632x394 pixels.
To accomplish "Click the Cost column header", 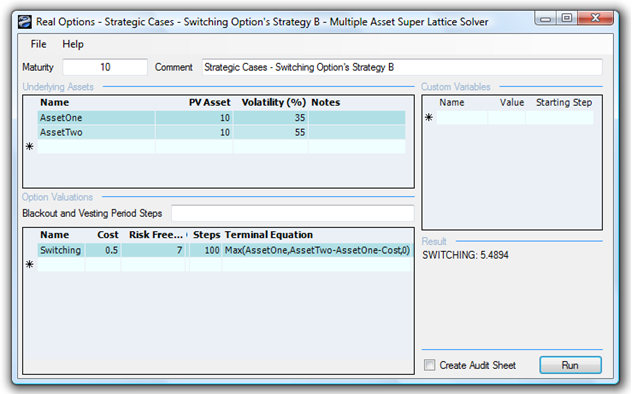I will [108, 235].
